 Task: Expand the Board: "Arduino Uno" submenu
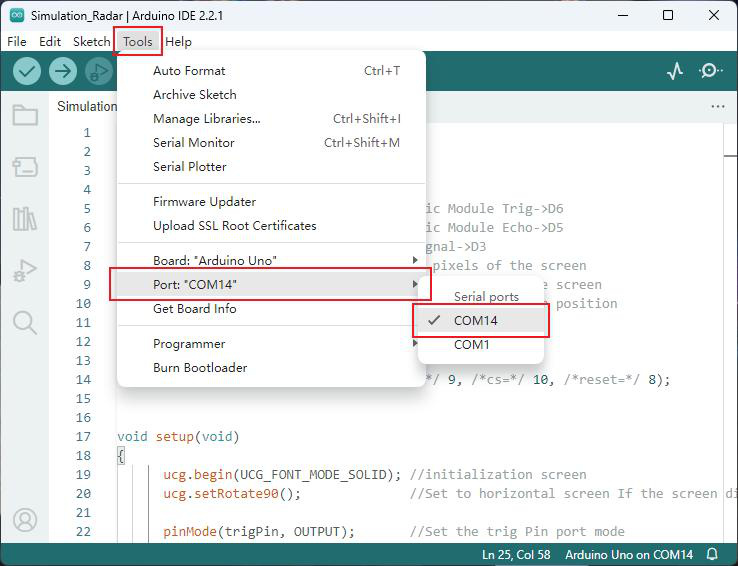pos(271,260)
